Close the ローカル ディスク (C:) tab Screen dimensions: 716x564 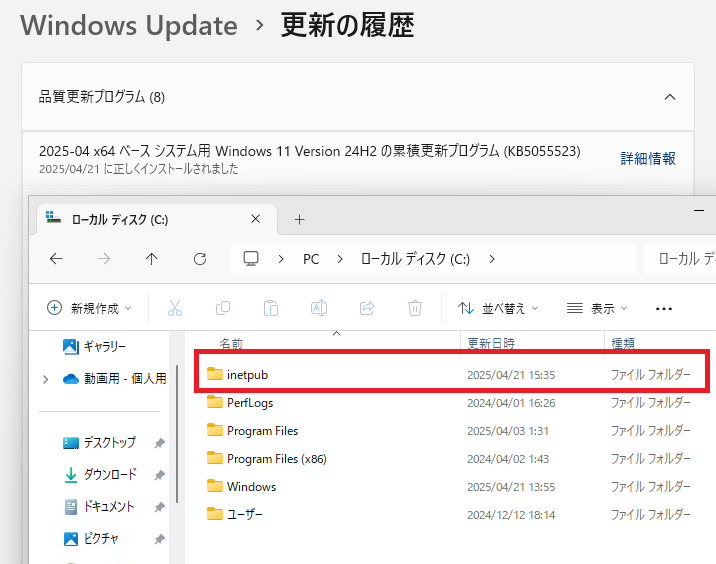coord(256,219)
